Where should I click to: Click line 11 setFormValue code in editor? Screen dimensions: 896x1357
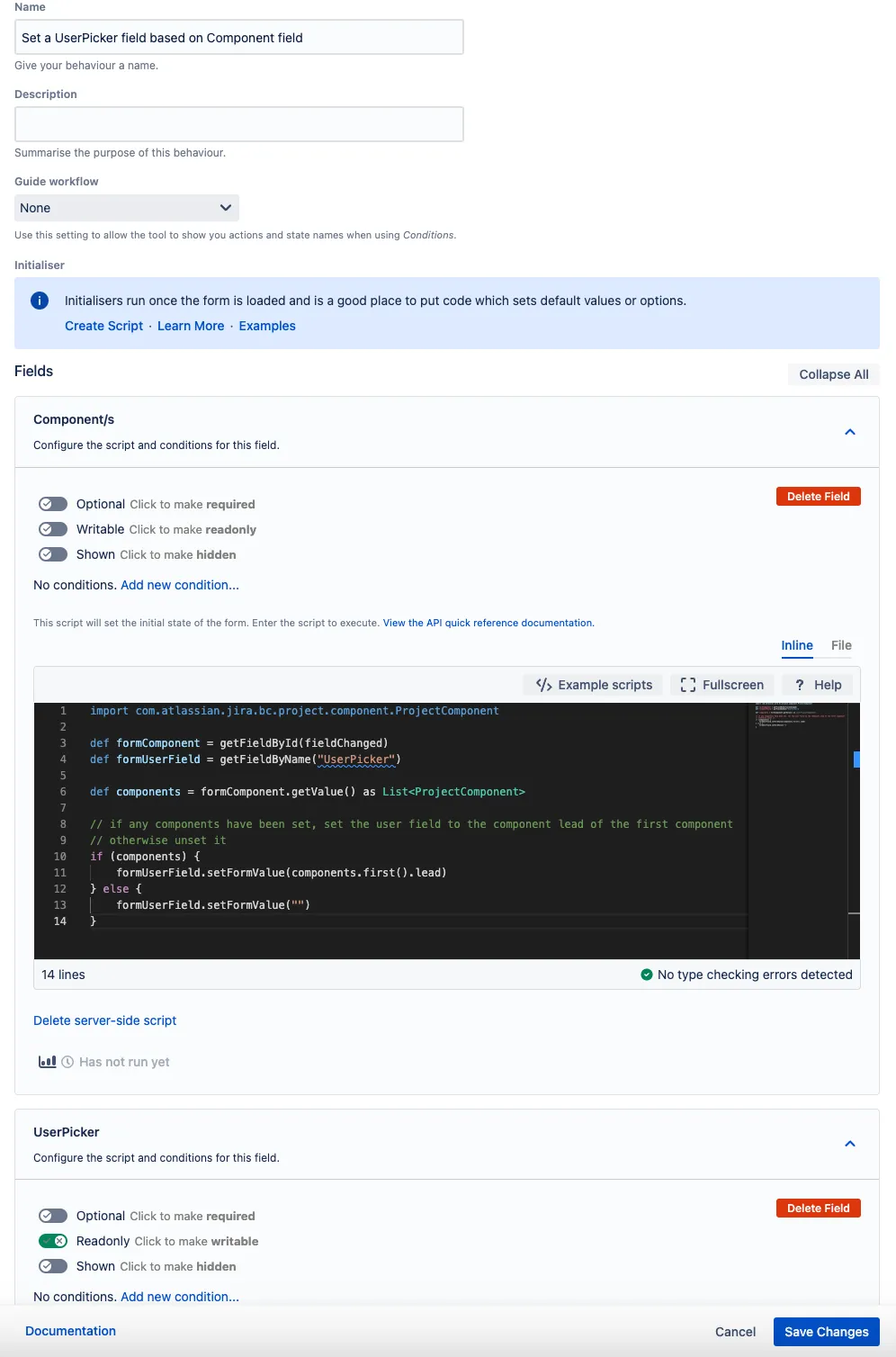pyautogui.click(x=282, y=873)
